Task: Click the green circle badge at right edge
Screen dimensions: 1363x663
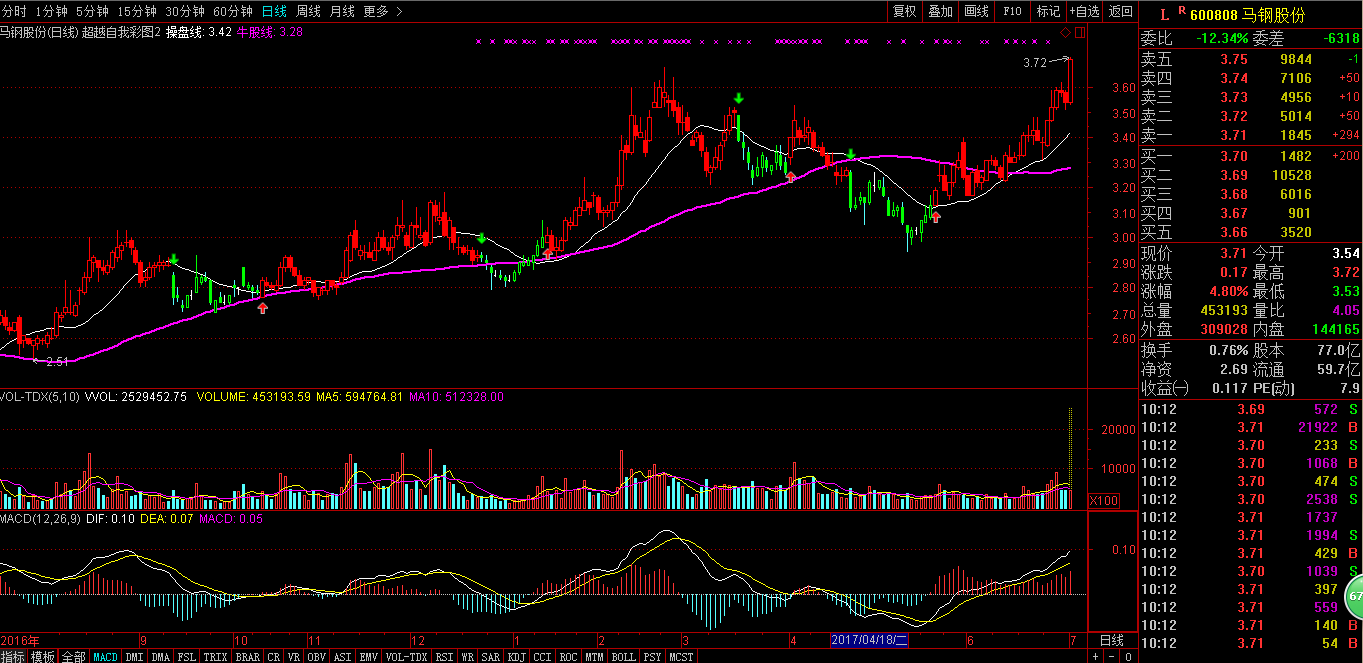Action: click(x=1355, y=597)
